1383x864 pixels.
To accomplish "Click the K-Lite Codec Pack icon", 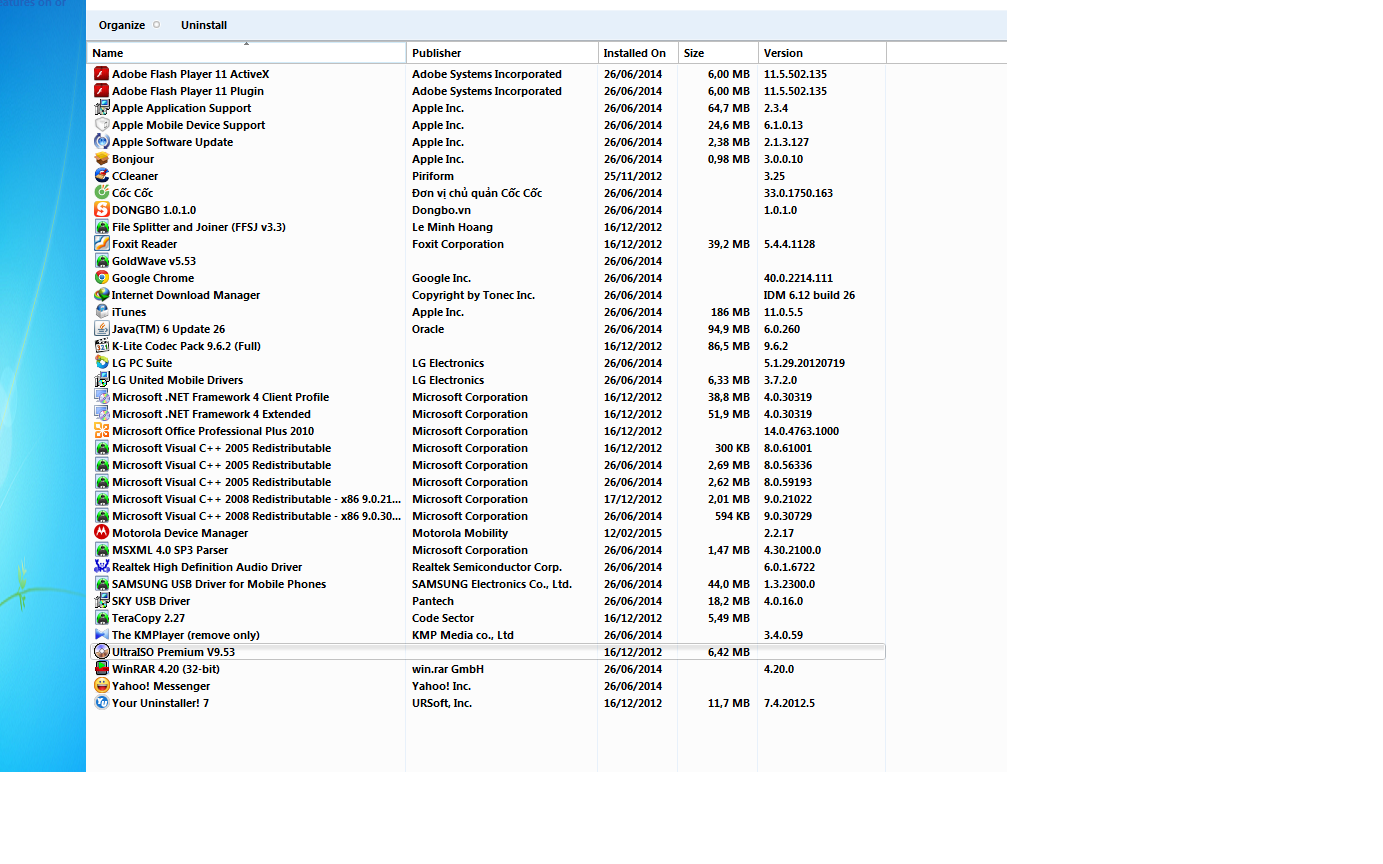I will pos(101,346).
